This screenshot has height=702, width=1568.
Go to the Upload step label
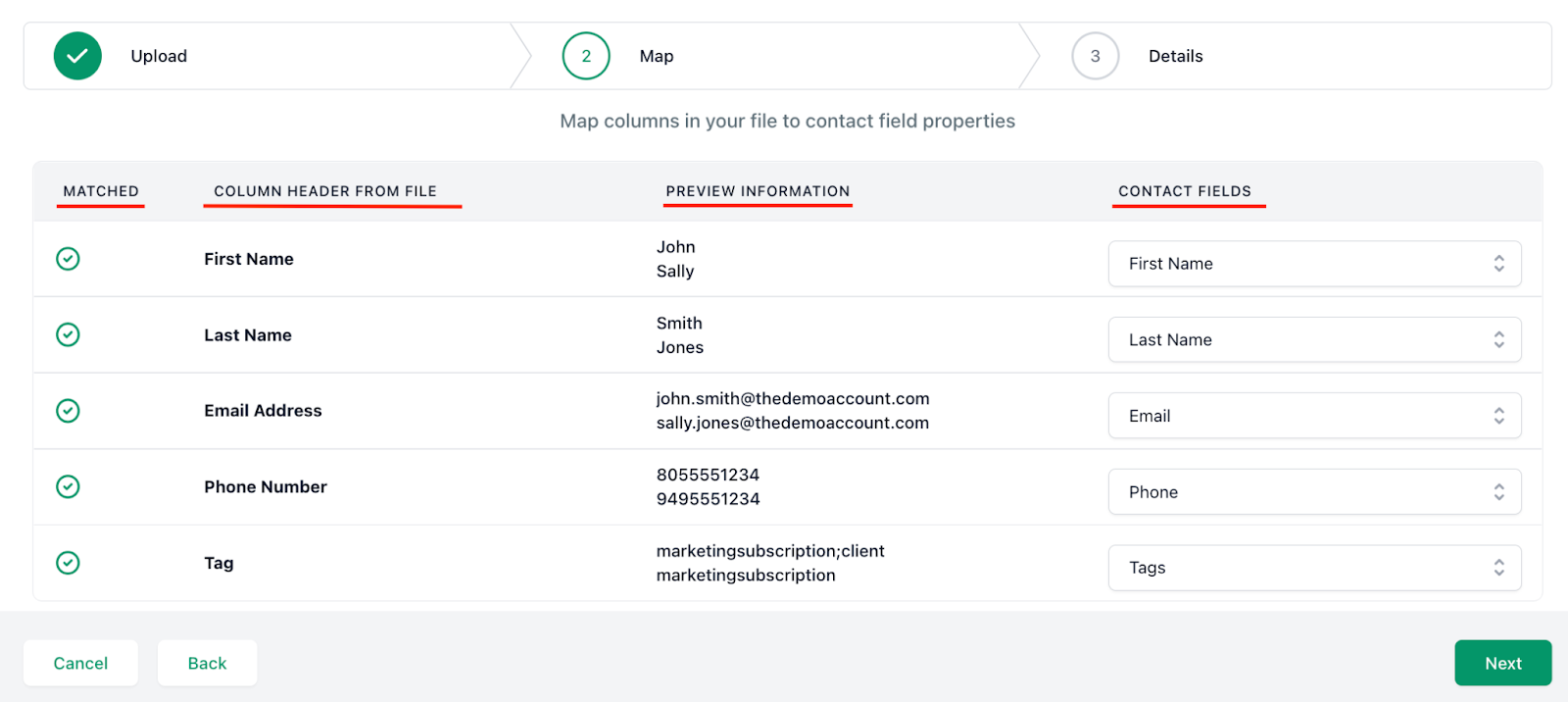click(x=159, y=56)
